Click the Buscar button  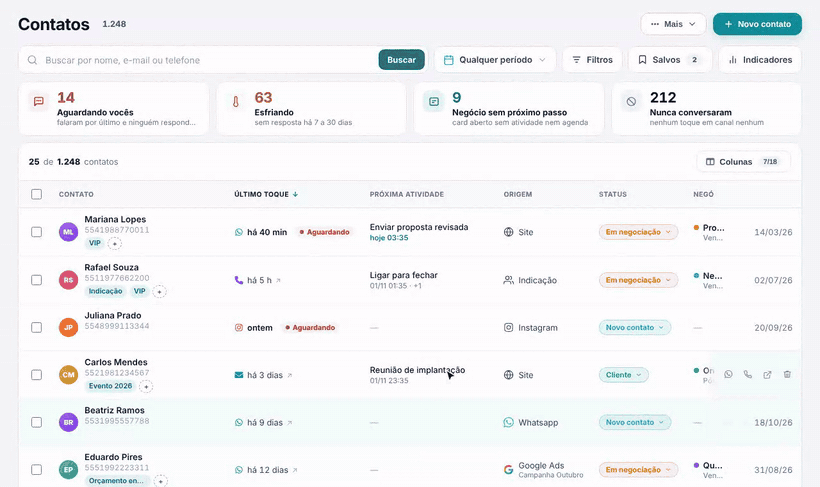(401, 60)
